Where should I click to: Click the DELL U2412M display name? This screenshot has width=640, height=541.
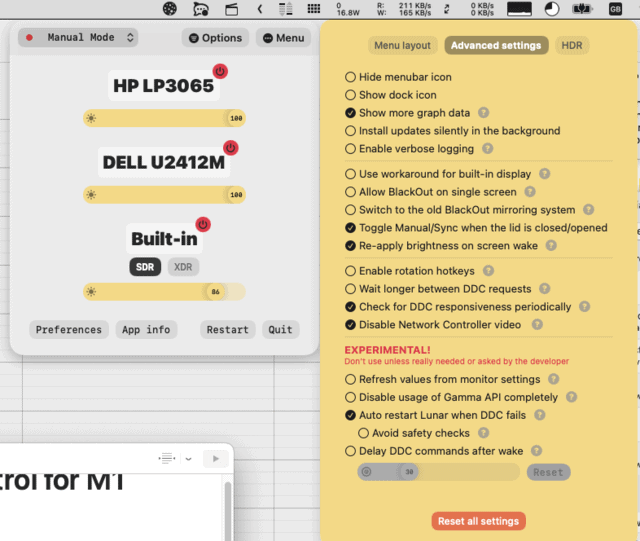coord(164,162)
